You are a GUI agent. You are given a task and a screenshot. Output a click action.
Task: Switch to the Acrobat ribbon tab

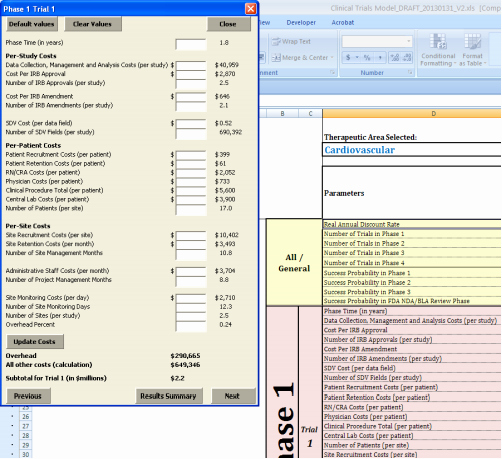click(343, 23)
